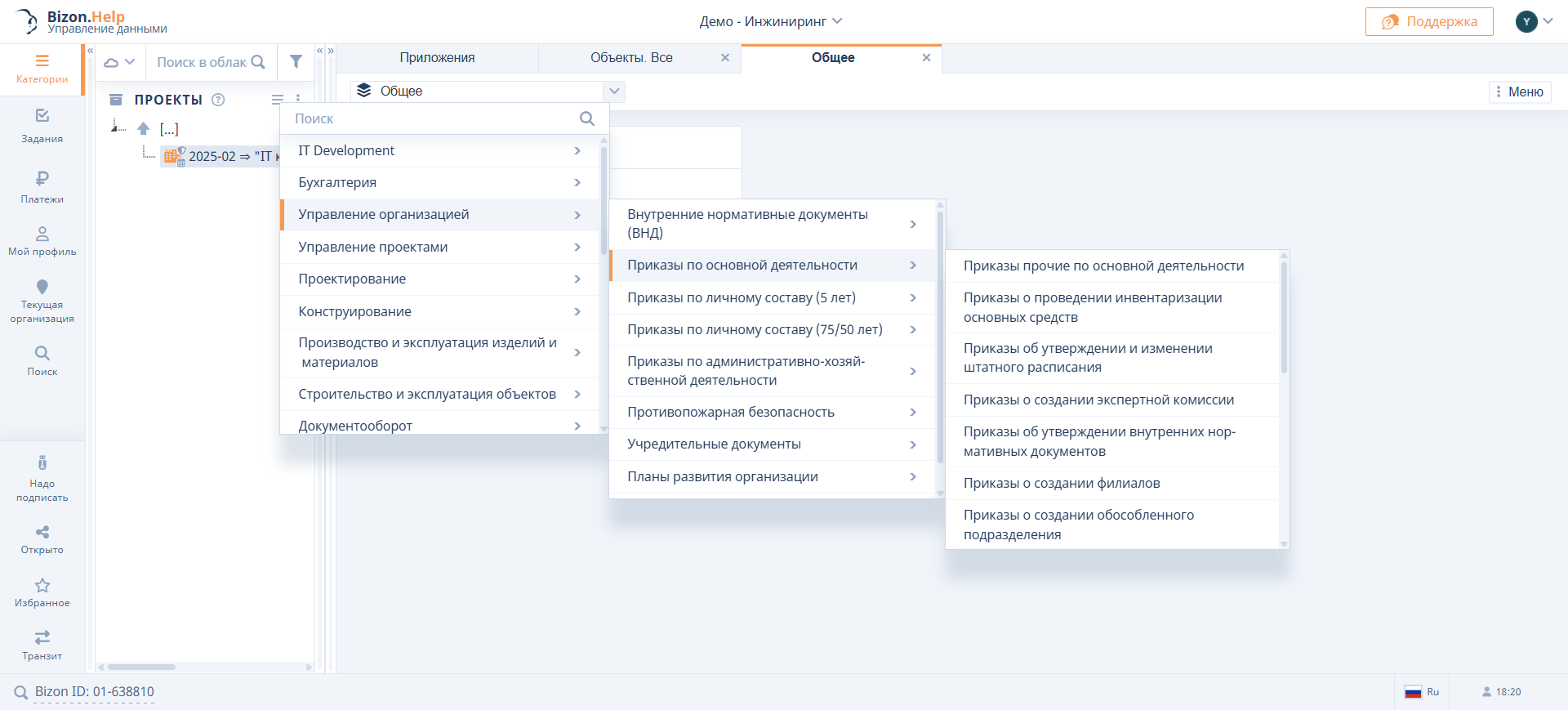This screenshot has width=1568, height=710.
Task: Click the funnel filter icon
Action: 296,62
